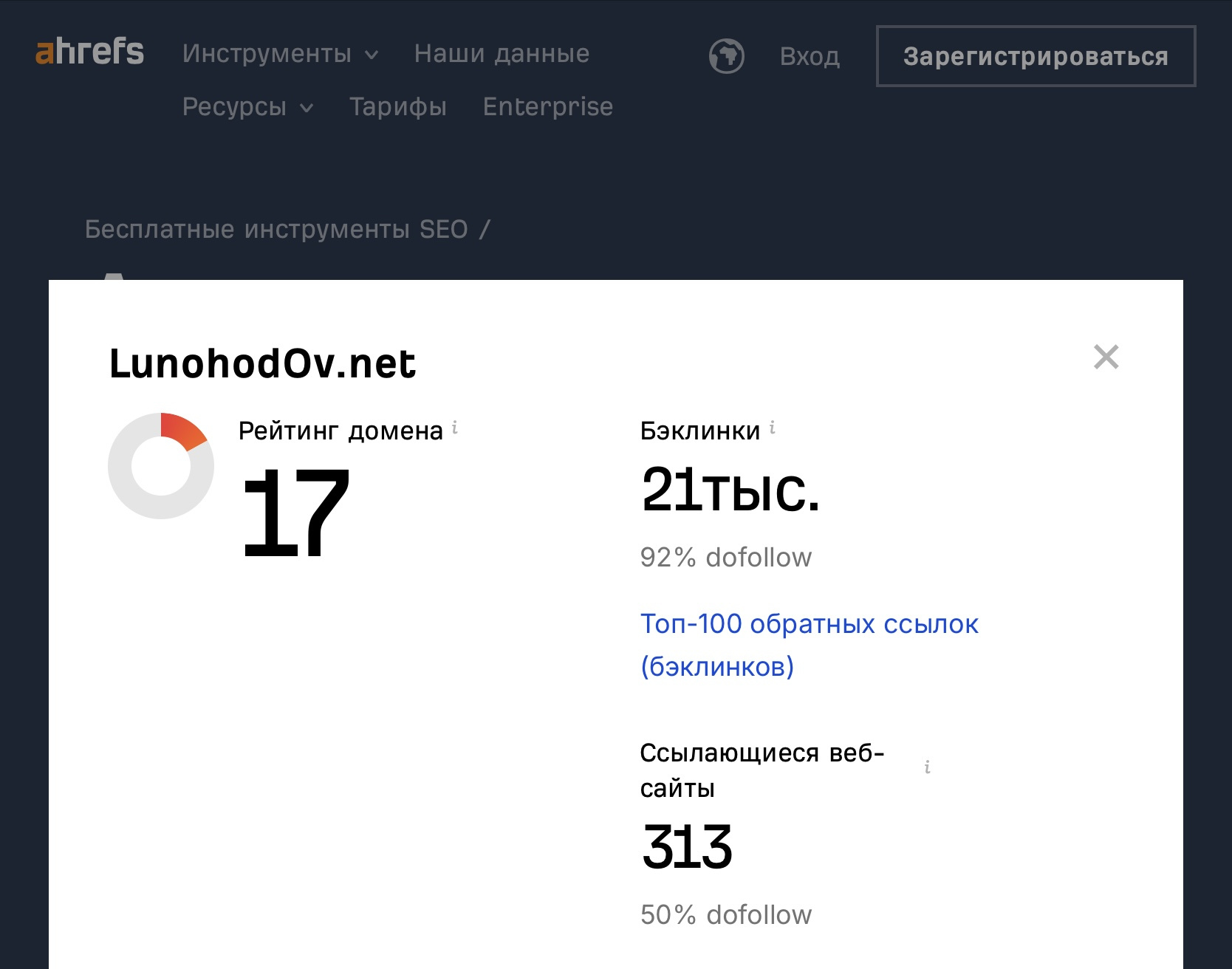Open Бесплатные инструменты SEO breadcrumb link
The height and width of the screenshot is (969, 1232).
click(276, 229)
